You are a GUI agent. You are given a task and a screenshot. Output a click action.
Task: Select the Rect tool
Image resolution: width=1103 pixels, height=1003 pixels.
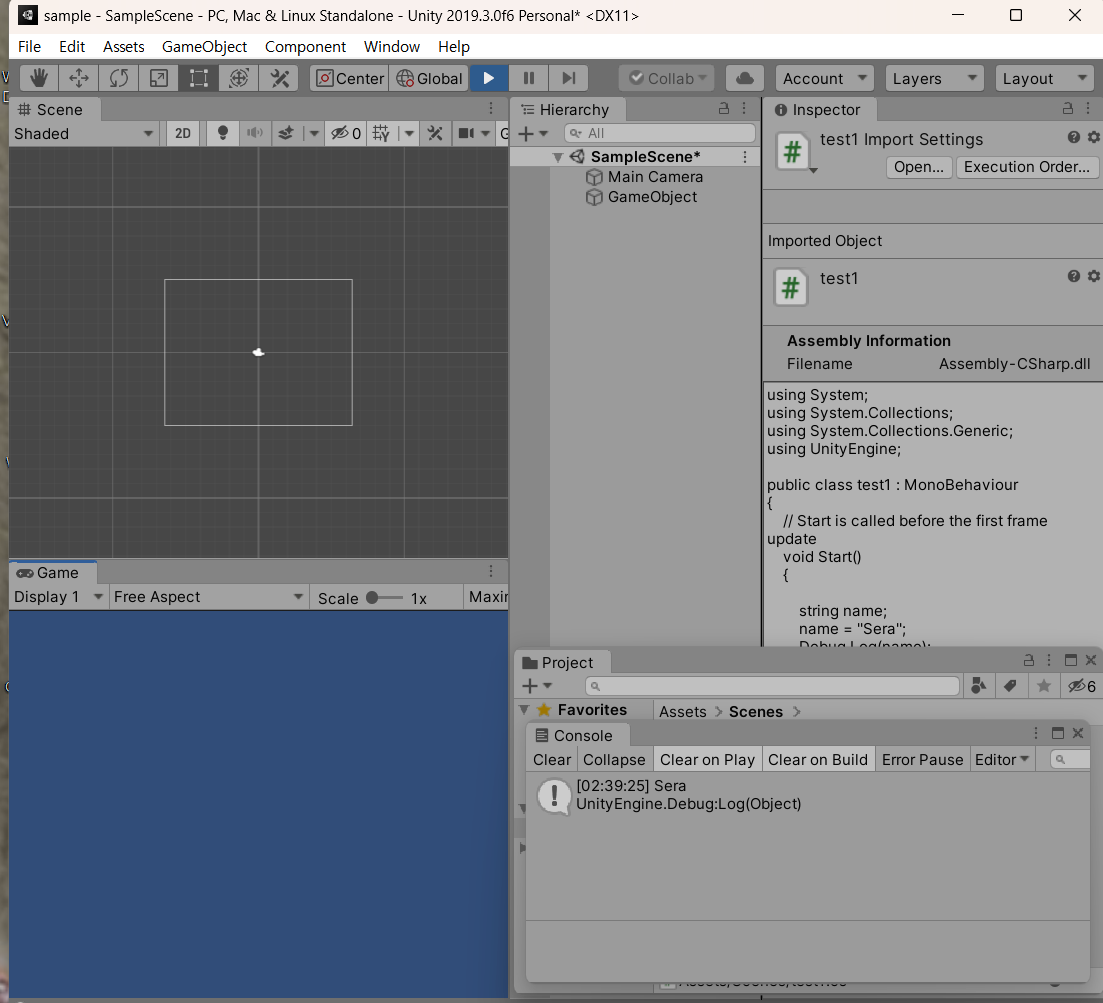tap(199, 78)
